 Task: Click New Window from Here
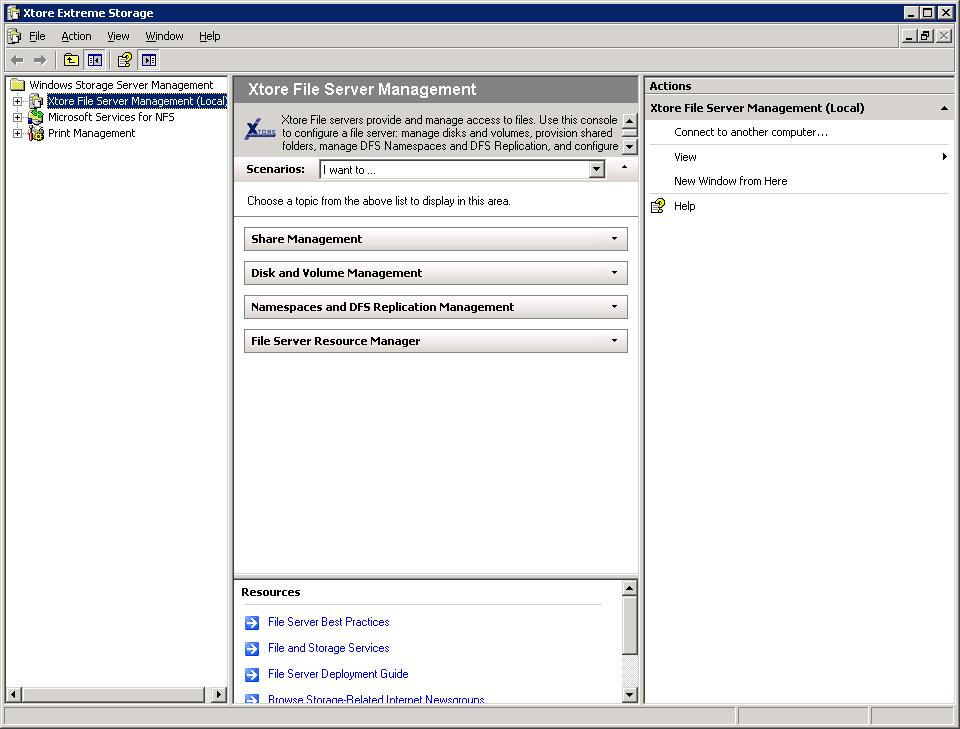(730, 181)
